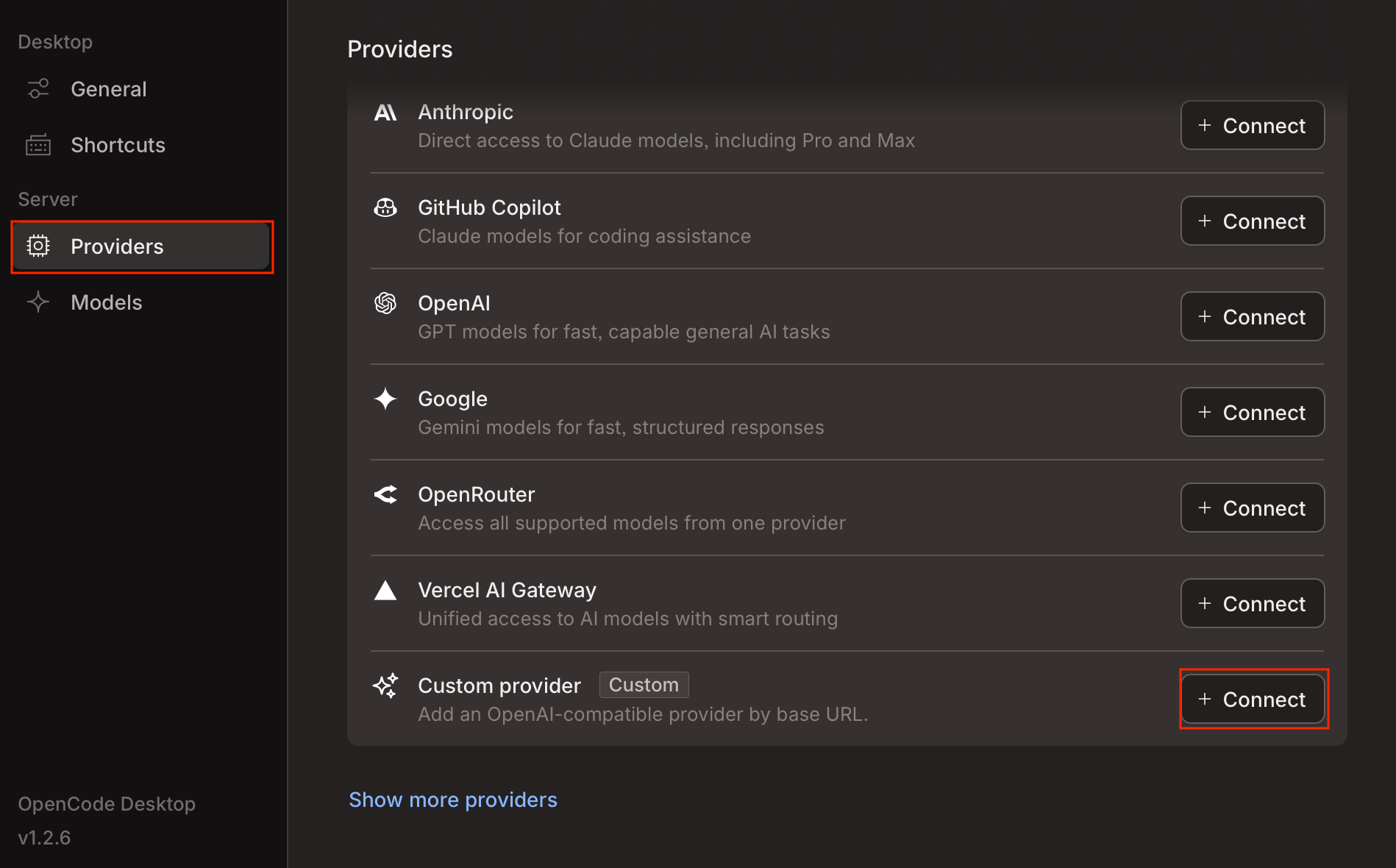The height and width of the screenshot is (868, 1396).
Task: Click the Anthropic provider icon
Action: 385,113
